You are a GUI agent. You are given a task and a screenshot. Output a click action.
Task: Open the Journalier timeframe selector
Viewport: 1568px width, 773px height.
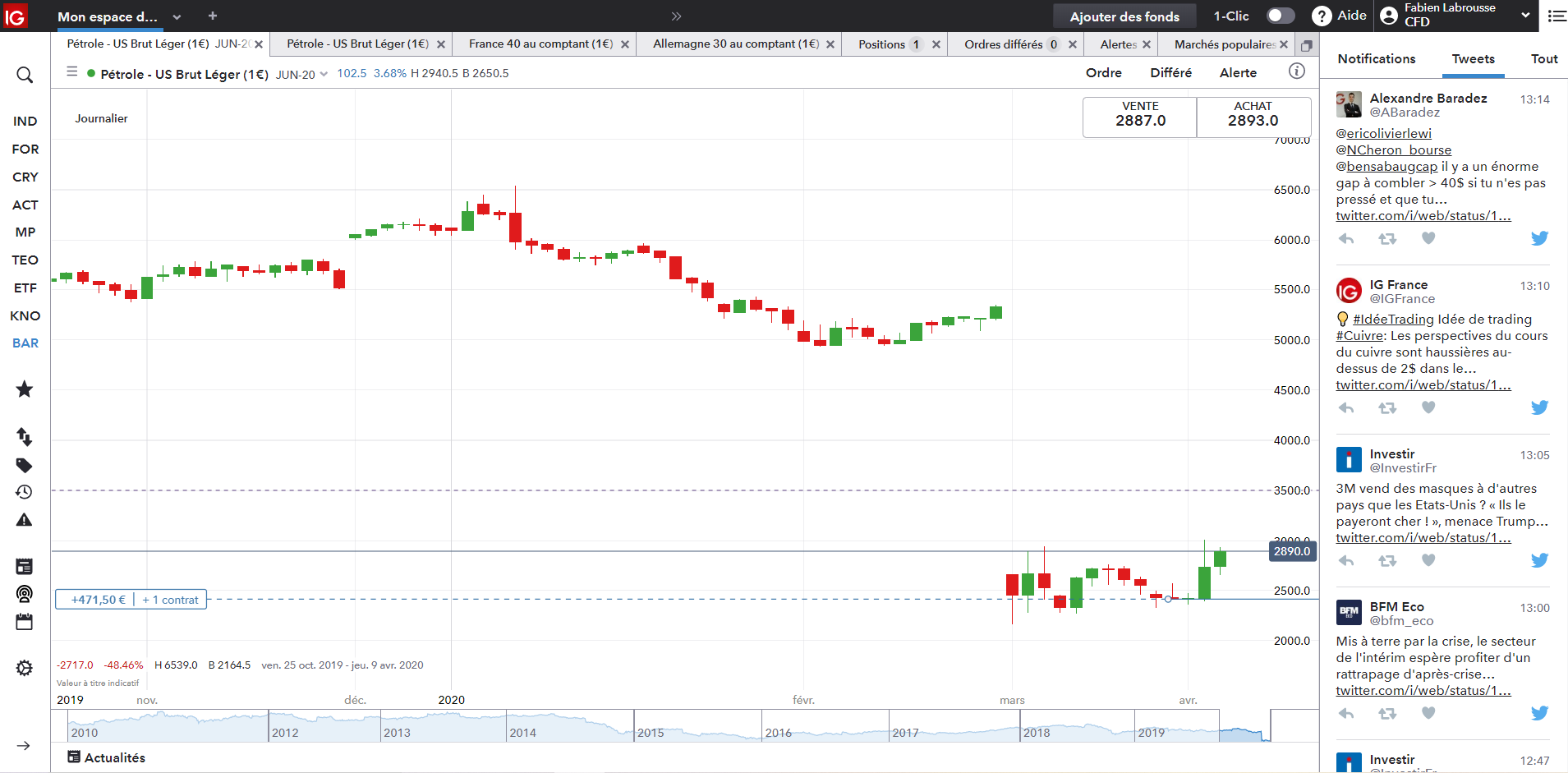[102, 118]
